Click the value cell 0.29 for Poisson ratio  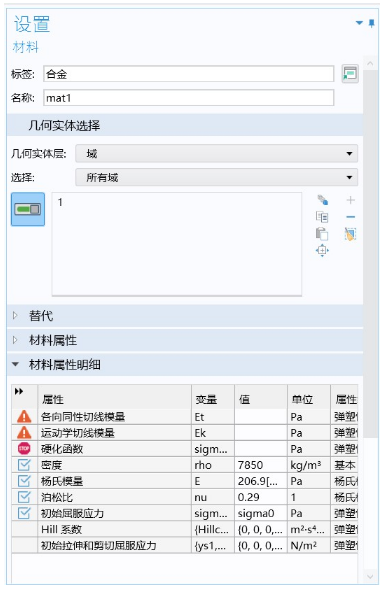coord(261,497)
